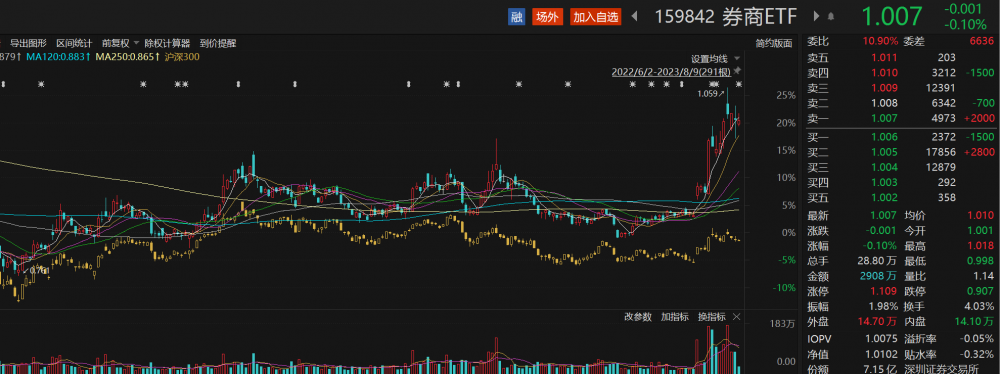The width and height of the screenshot is (1000, 374).
Task: Go to previous stock with left arrow
Action: tap(635, 17)
